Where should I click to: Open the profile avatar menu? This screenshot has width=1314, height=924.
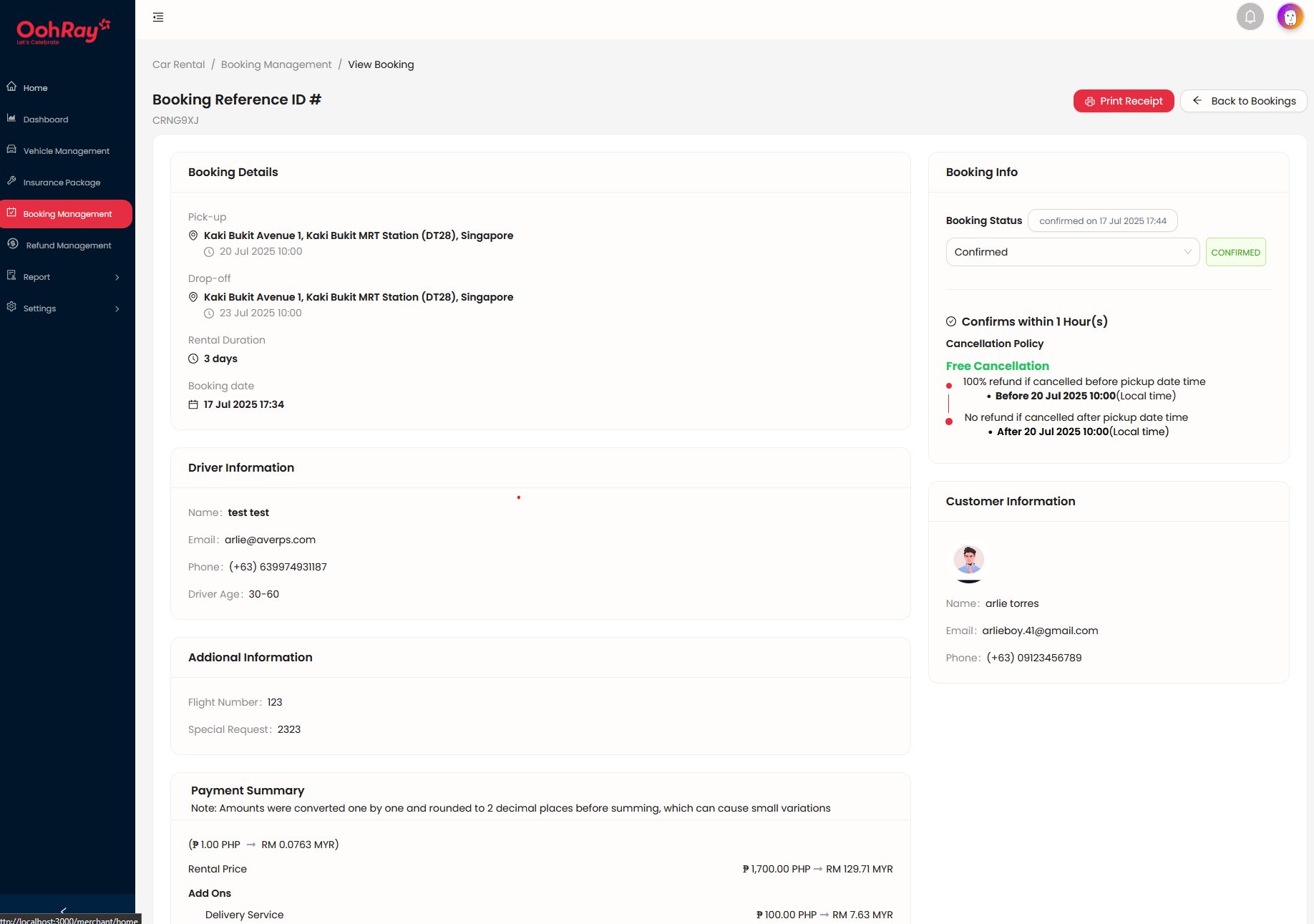click(1290, 16)
